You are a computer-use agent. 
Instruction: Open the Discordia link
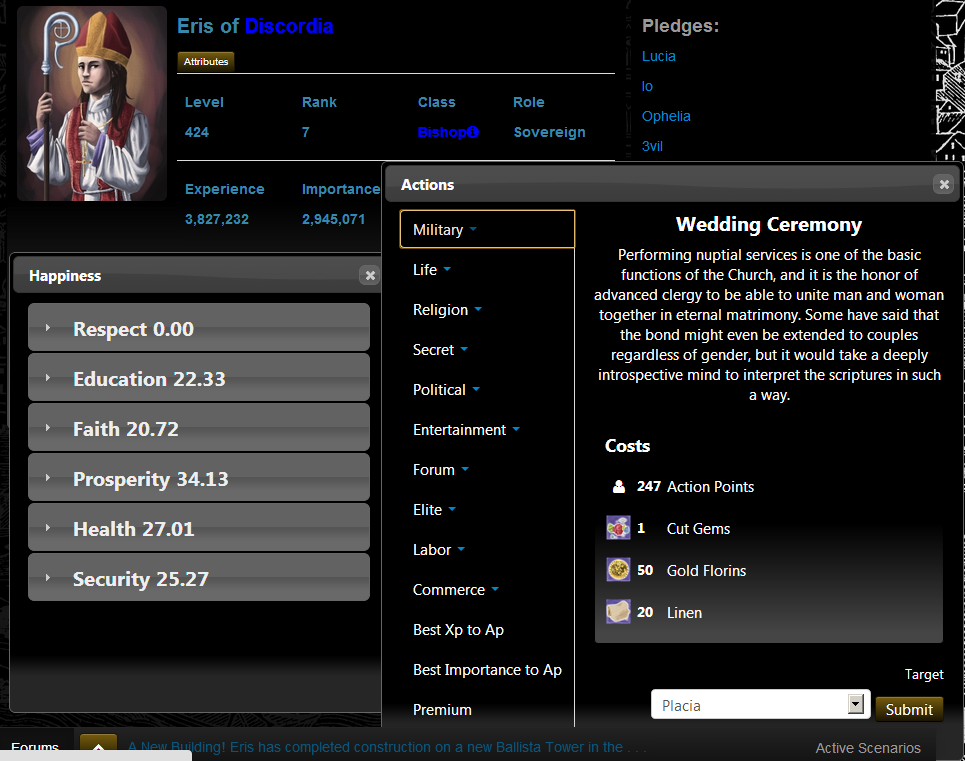pos(289,26)
